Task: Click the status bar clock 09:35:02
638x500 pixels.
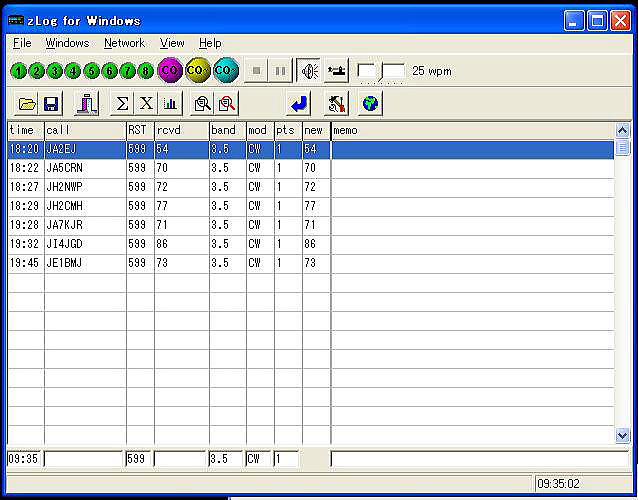Action: click(x=558, y=484)
